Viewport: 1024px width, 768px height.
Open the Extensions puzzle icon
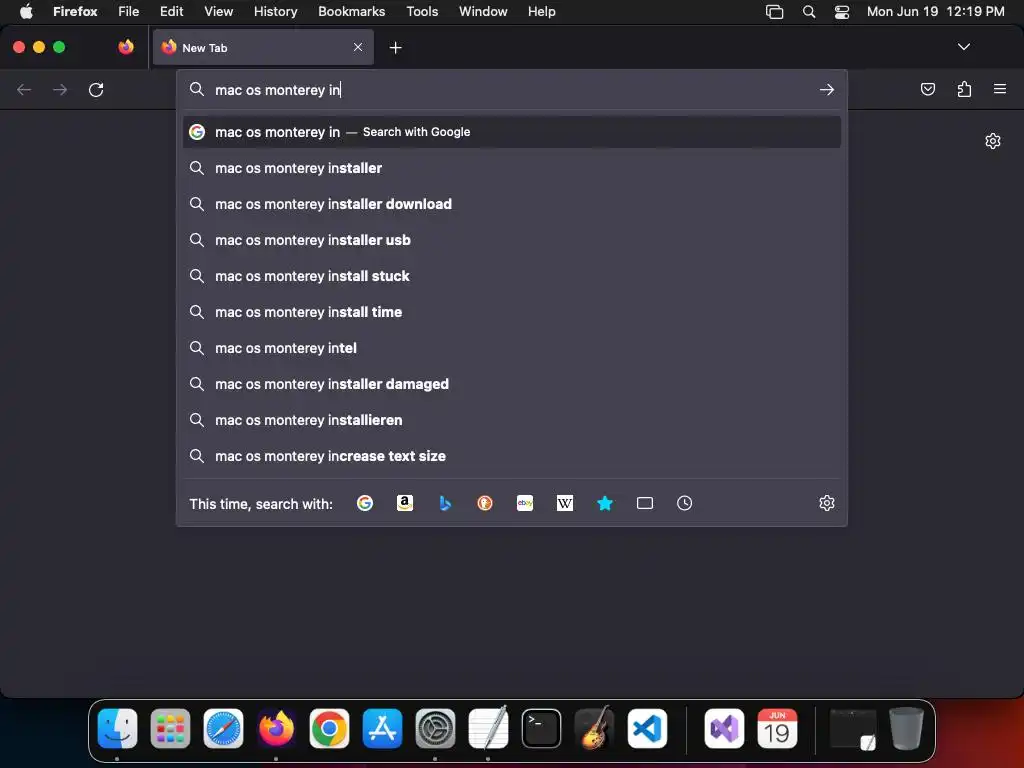coord(964,89)
